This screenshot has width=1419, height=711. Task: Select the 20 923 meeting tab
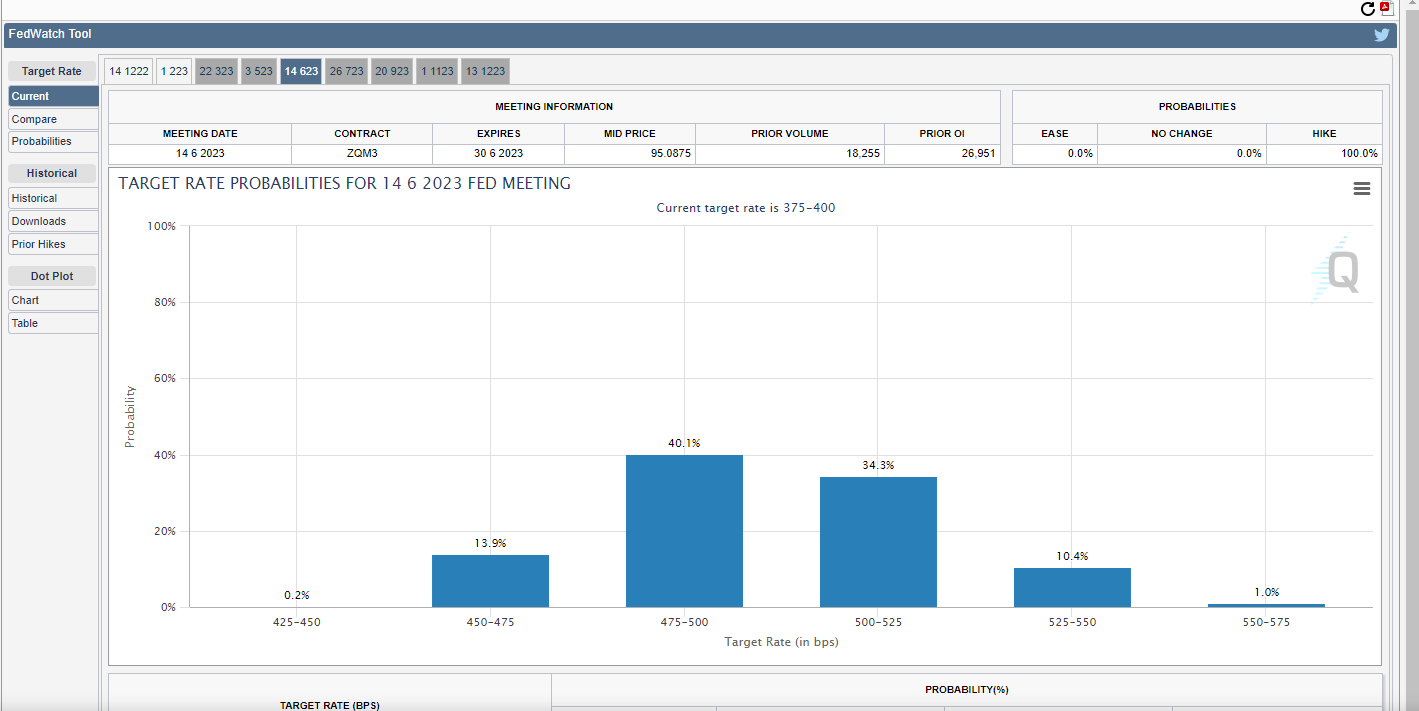point(392,71)
